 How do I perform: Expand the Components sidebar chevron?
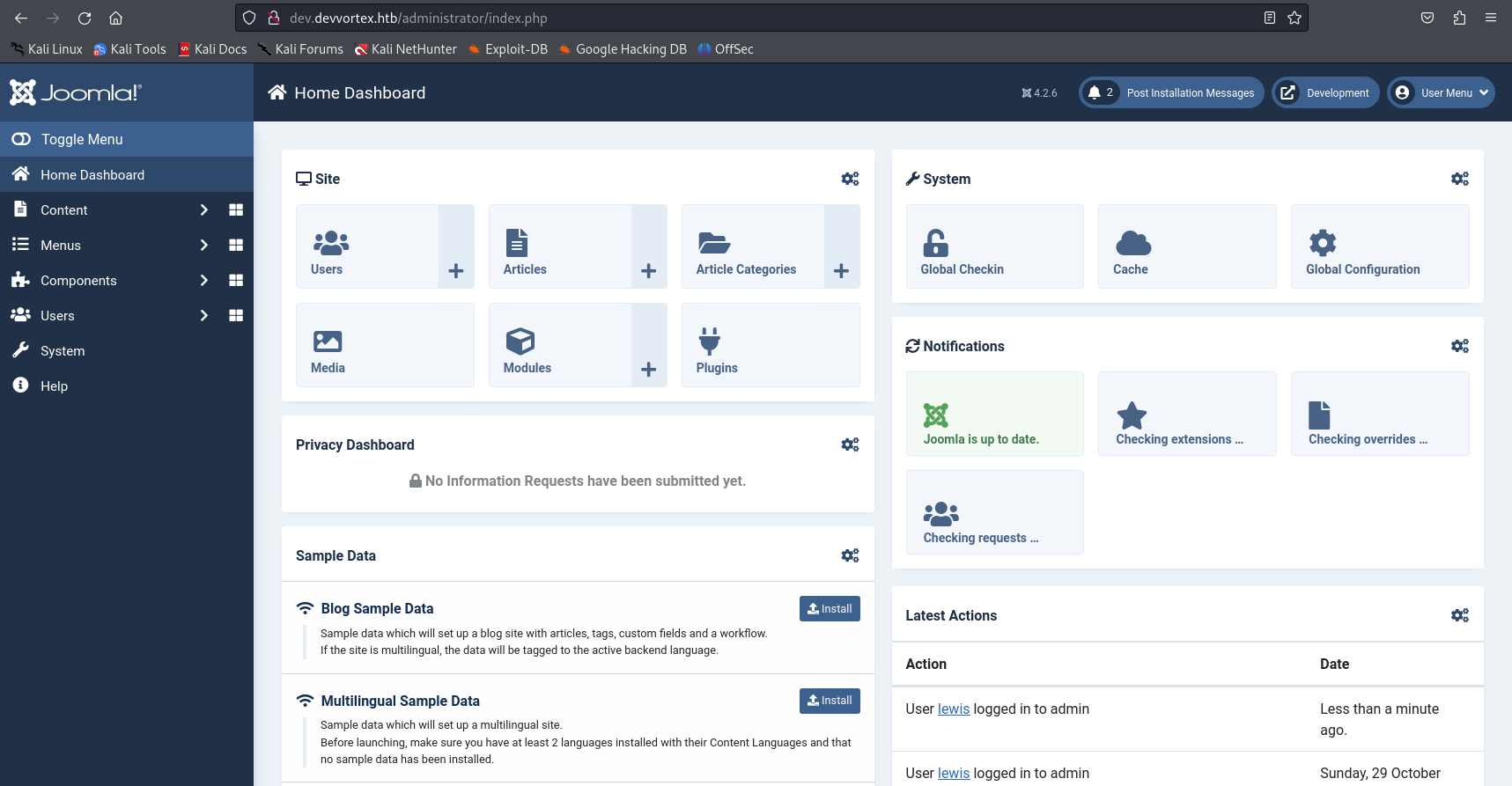203,280
